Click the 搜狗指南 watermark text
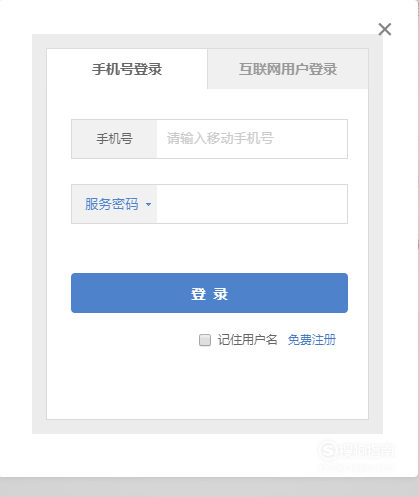Viewport: 419px width, 497px height. pos(367,451)
